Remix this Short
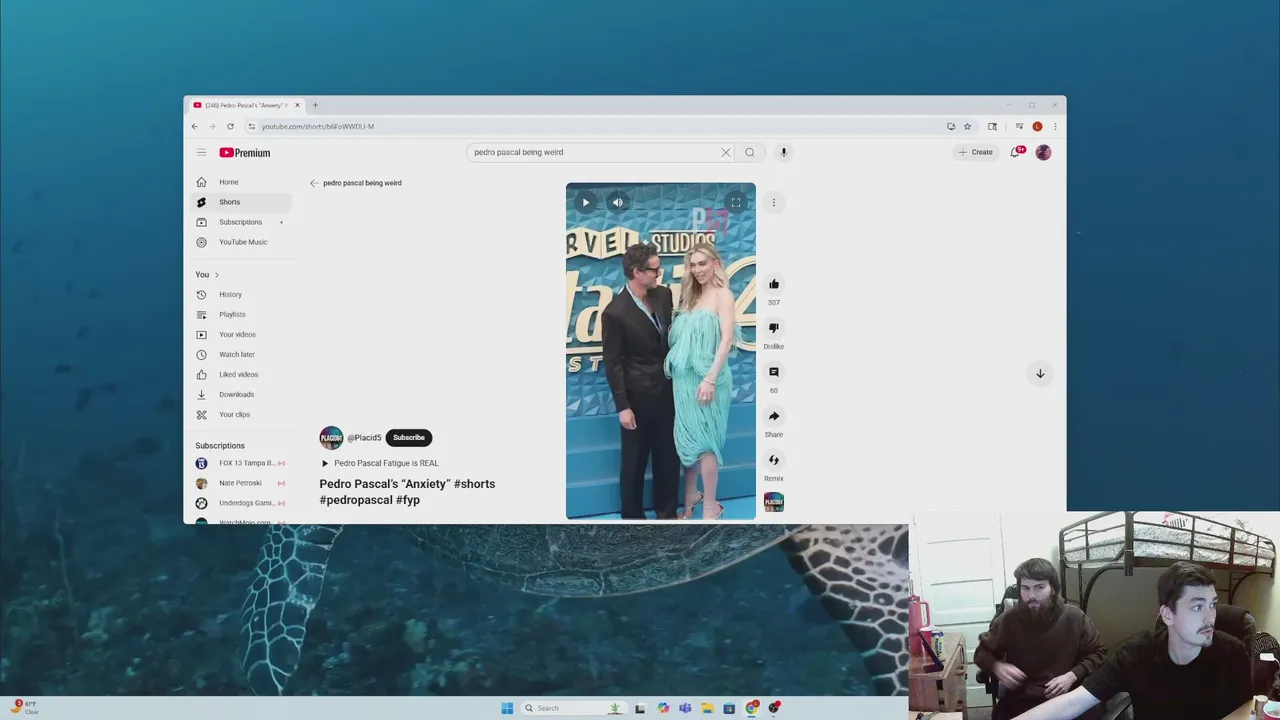Image resolution: width=1280 pixels, height=720 pixels. pos(774,460)
